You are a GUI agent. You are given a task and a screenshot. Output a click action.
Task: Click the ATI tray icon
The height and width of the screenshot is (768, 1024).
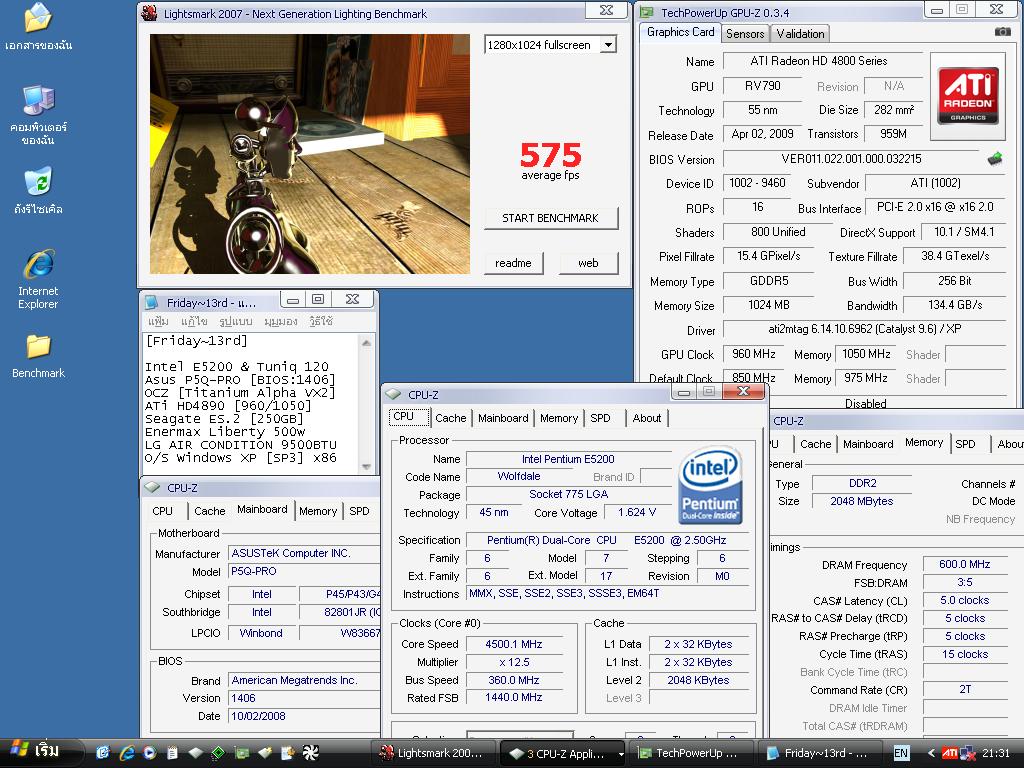click(950, 753)
